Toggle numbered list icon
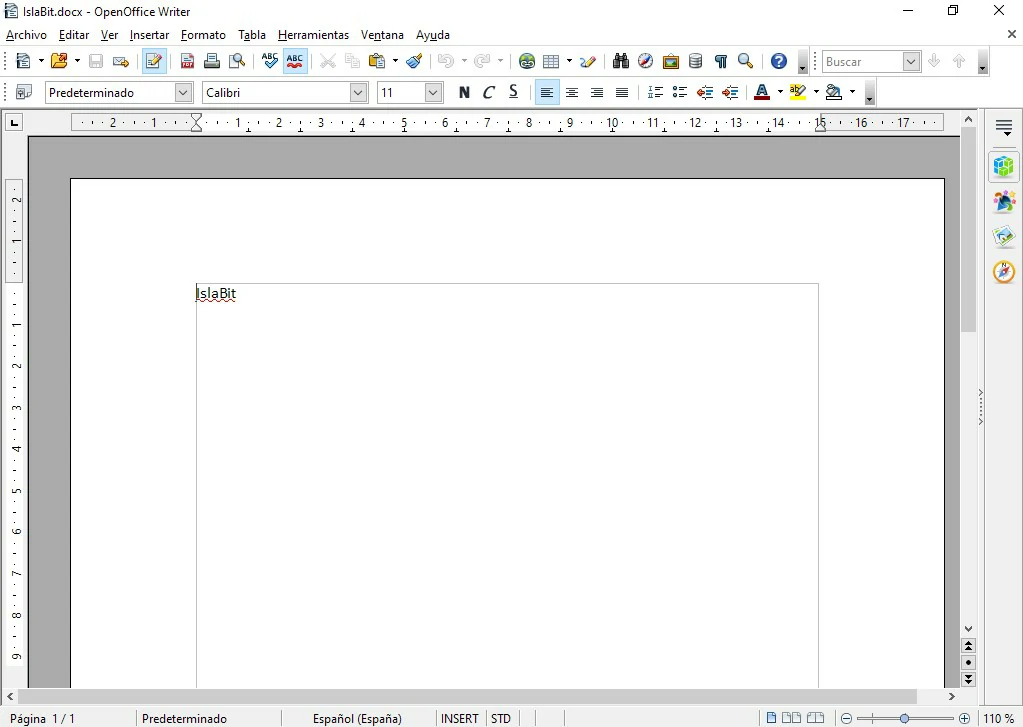Screen dimensions: 1023x727 coord(655,92)
